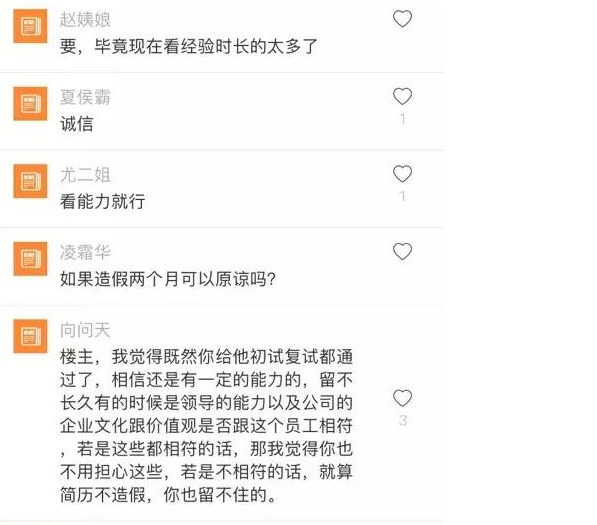The height and width of the screenshot is (525, 597).
Task: Tap 凌霜华's orange avatar icon
Action: click(30, 259)
